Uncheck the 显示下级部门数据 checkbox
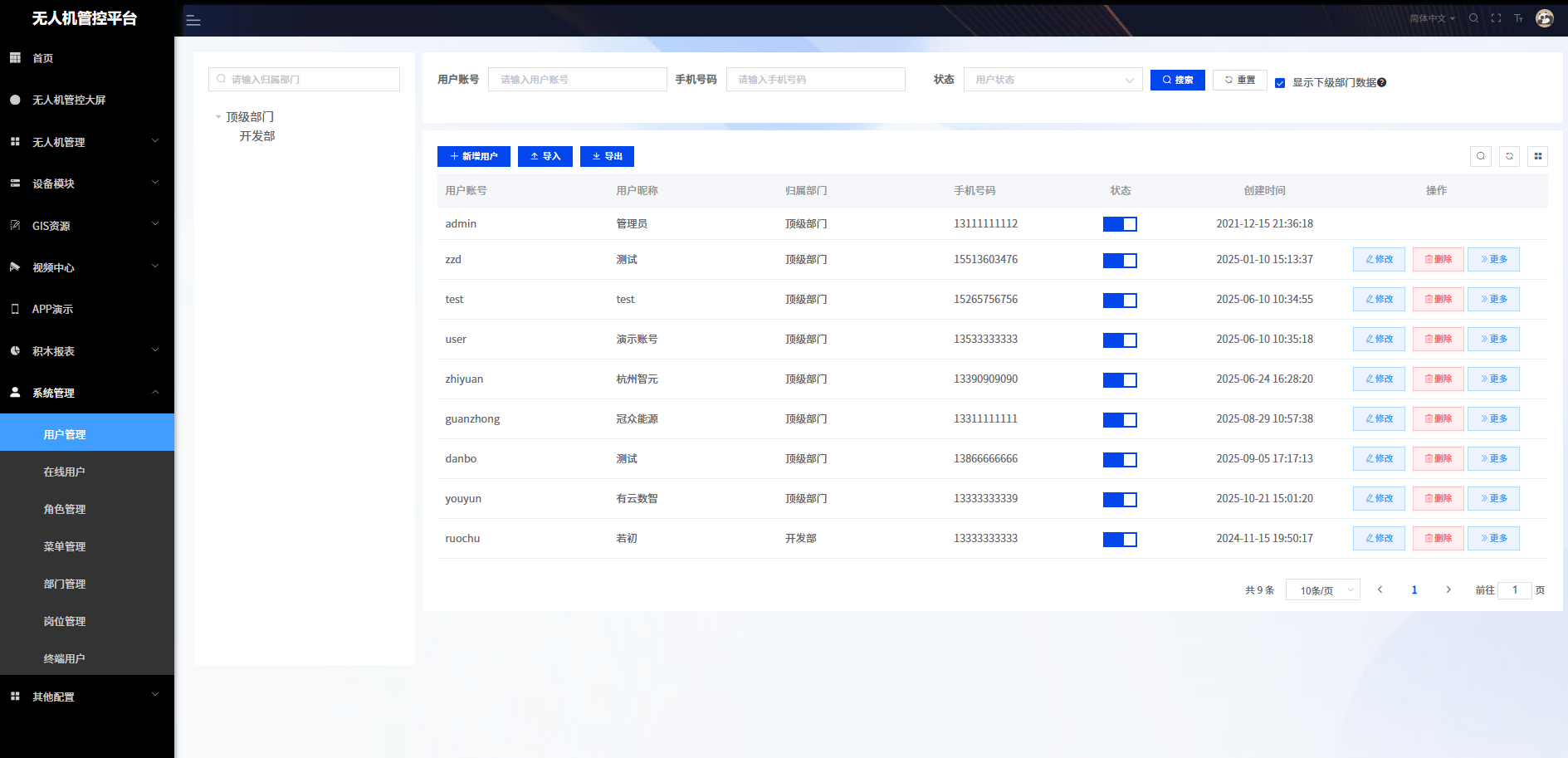Image resolution: width=1568 pixels, height=758 pixels. [1280, 83]
